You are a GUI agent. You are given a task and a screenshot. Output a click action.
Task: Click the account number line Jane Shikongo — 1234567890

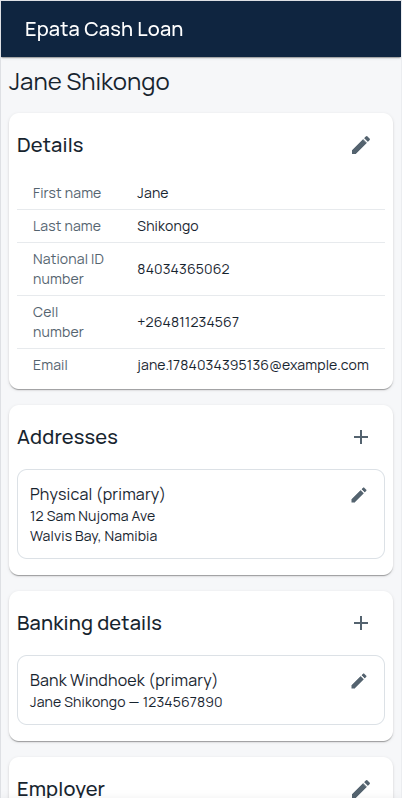click(126, 702)
